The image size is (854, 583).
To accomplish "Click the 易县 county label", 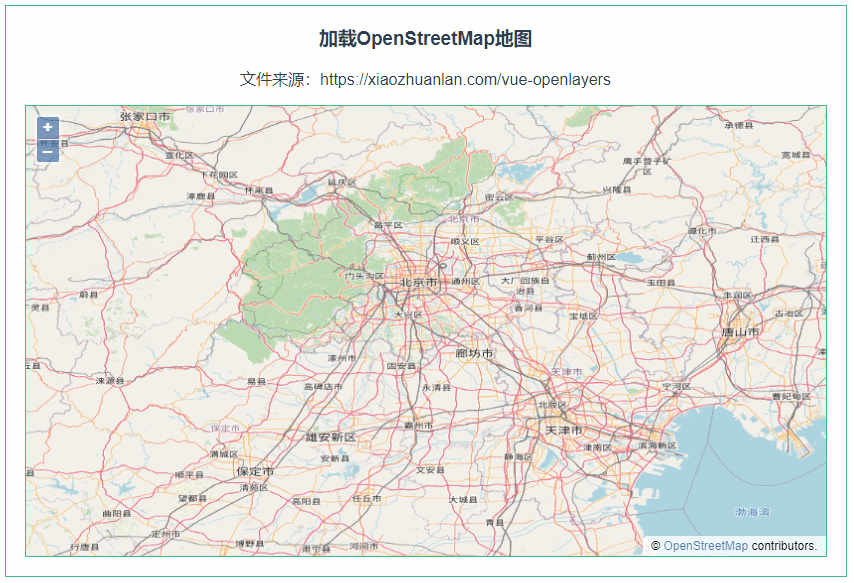I will coord(256,381).
